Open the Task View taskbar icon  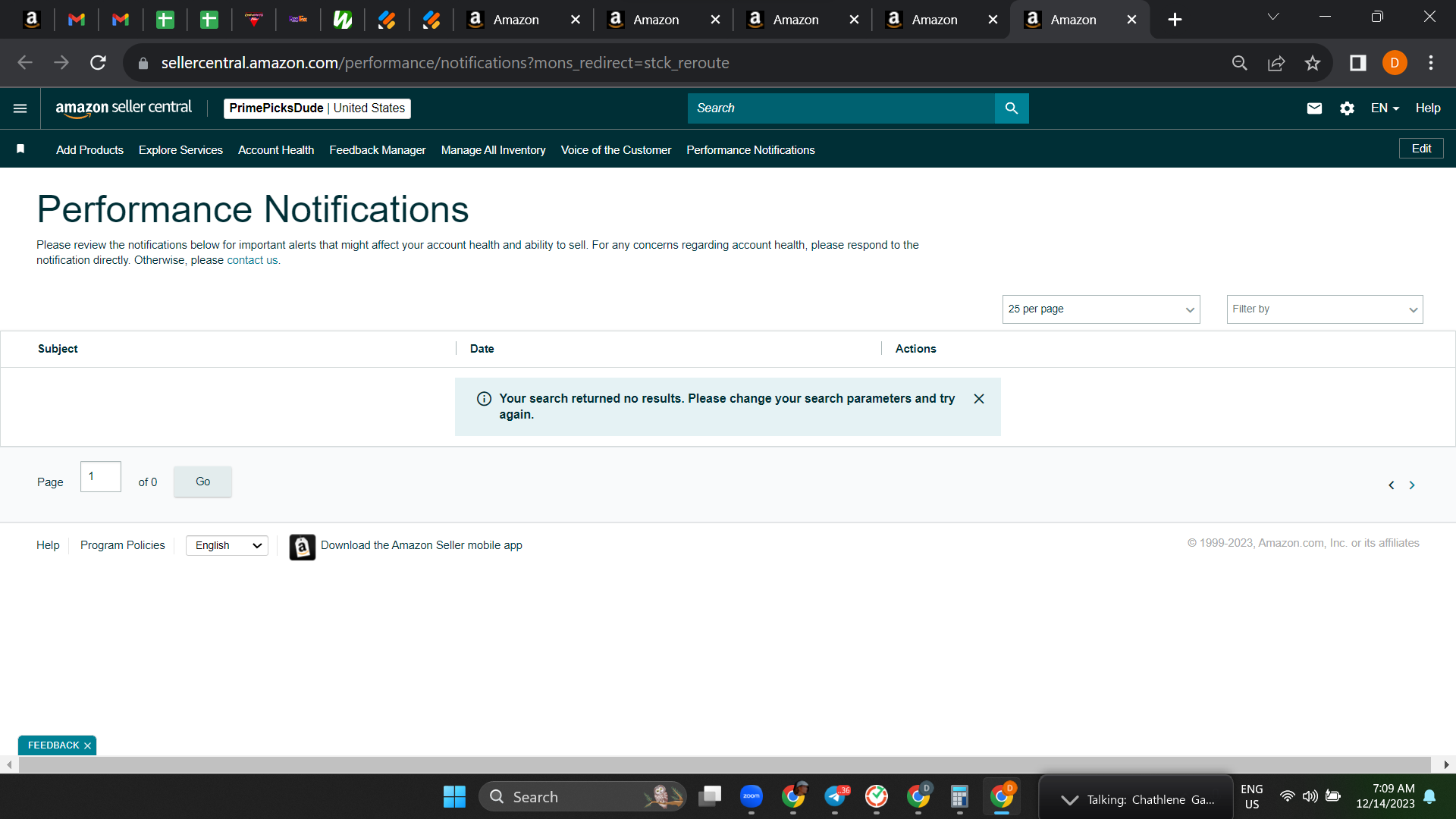[x=710, y=796]
